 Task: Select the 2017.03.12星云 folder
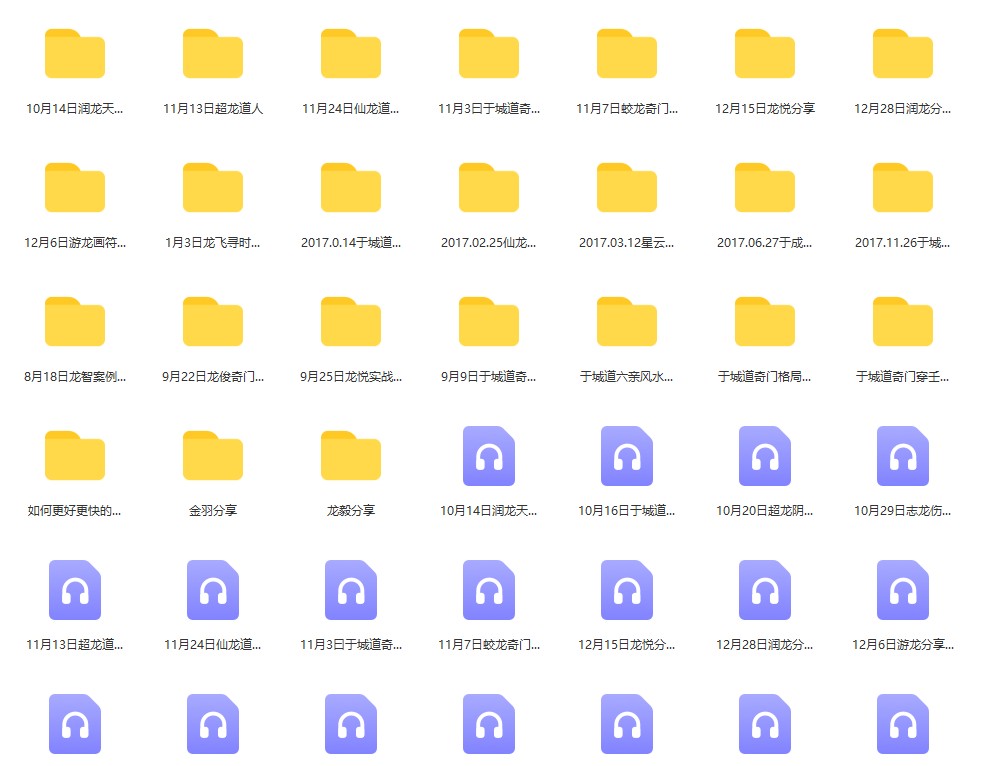tap(626, 188)
